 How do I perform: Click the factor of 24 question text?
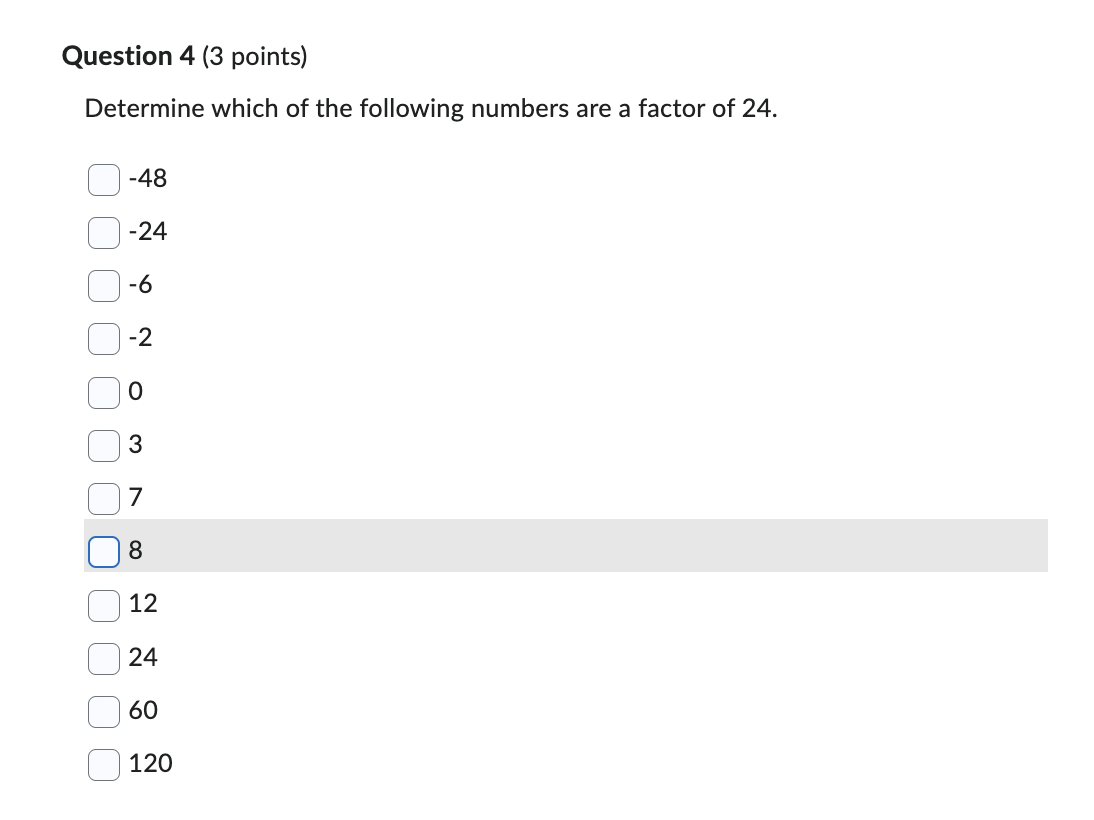click(x=430, y=108)
